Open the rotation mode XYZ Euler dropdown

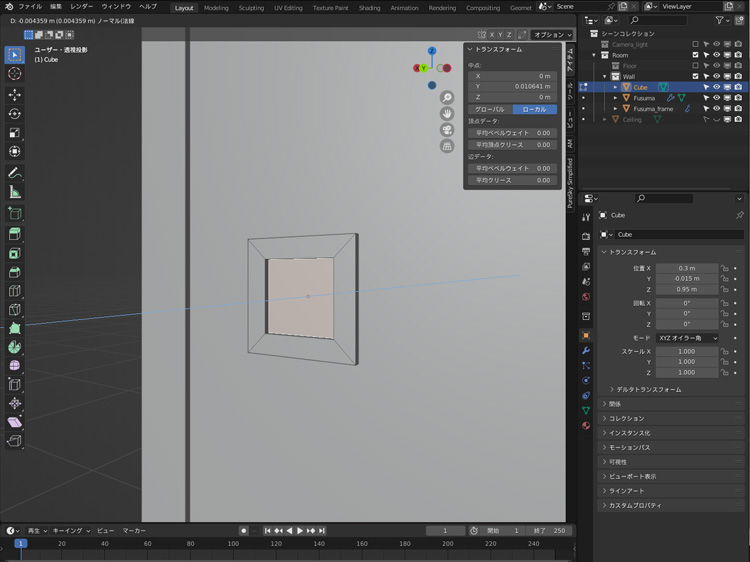(x=687, y=338)
